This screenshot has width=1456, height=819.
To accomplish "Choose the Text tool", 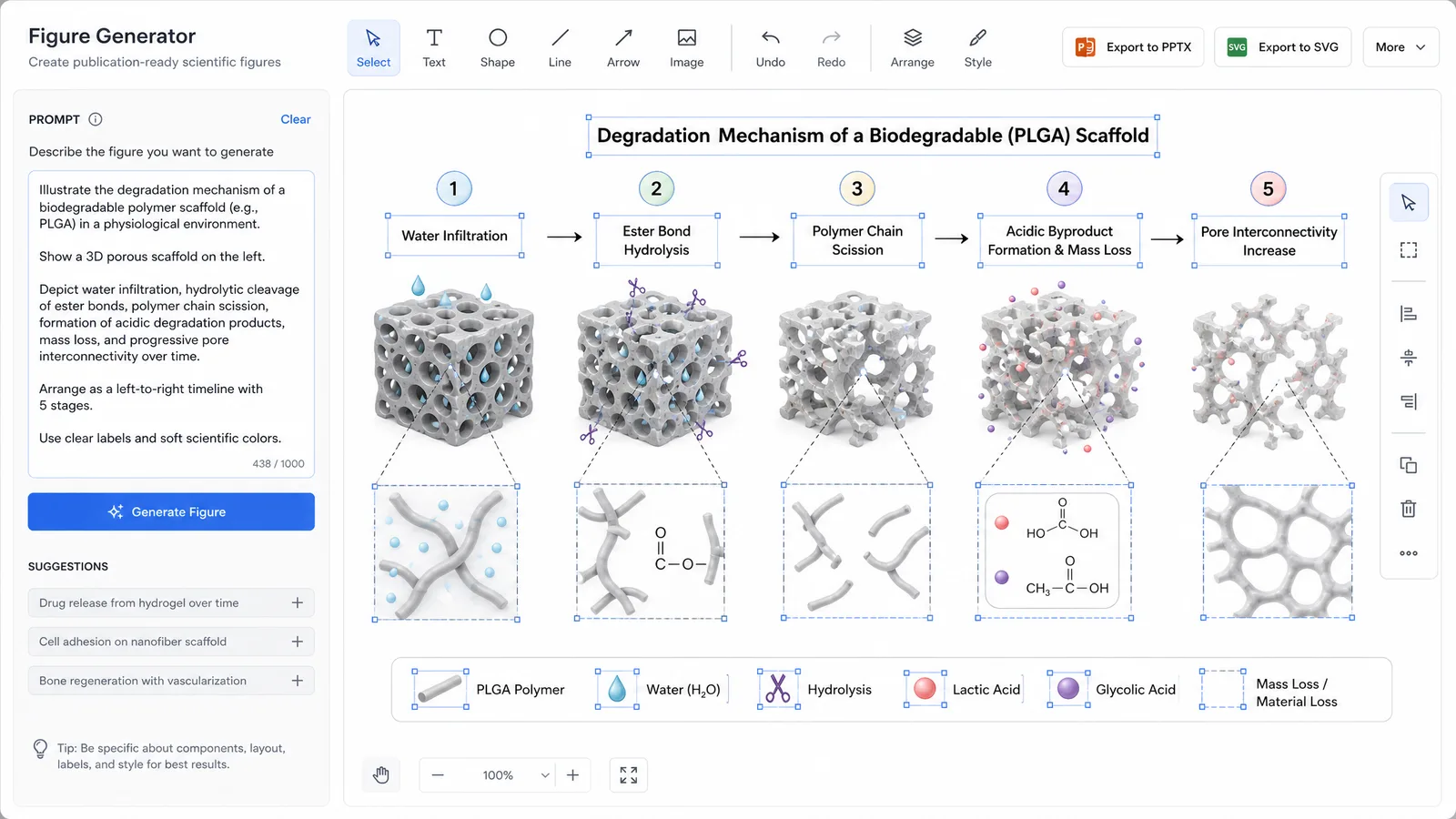I will click(434, 47).
